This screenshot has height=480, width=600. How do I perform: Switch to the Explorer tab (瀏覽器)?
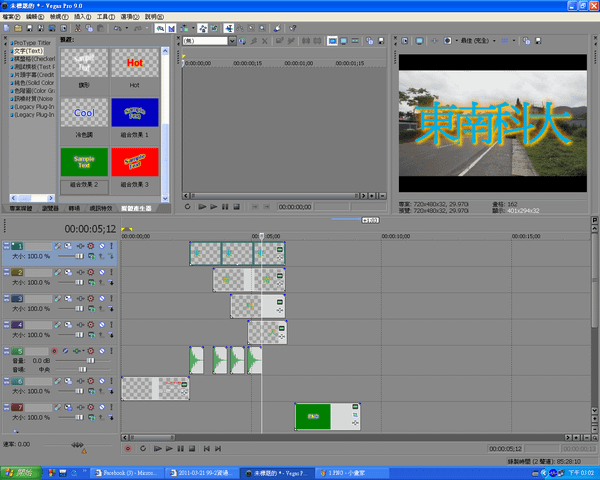[50, 208]
